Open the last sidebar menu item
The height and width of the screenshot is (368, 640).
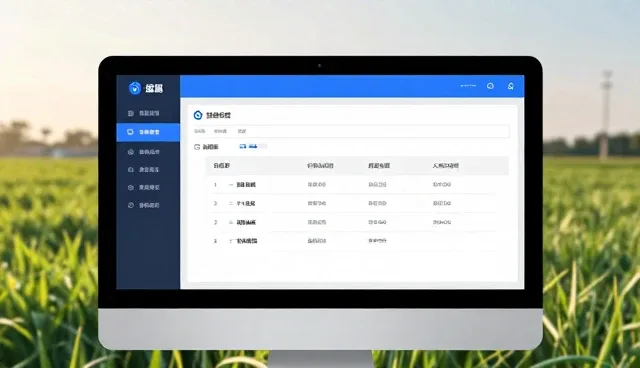point(148,205)
